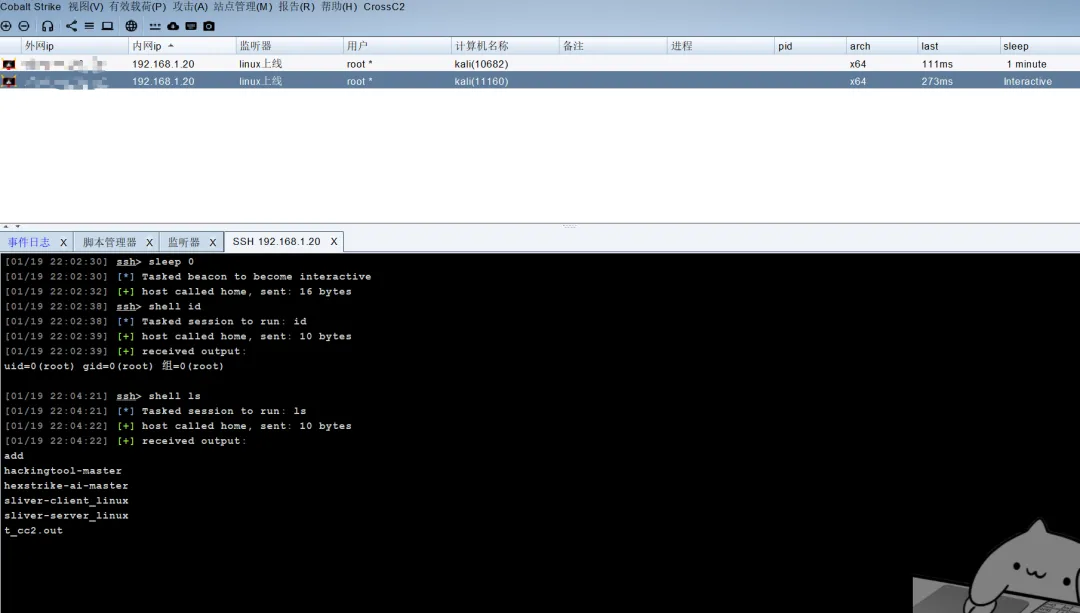The width and height of the screenshot is (1080, 613).
Task: Open the 视图(V) menu
Action: pos(85,7)
